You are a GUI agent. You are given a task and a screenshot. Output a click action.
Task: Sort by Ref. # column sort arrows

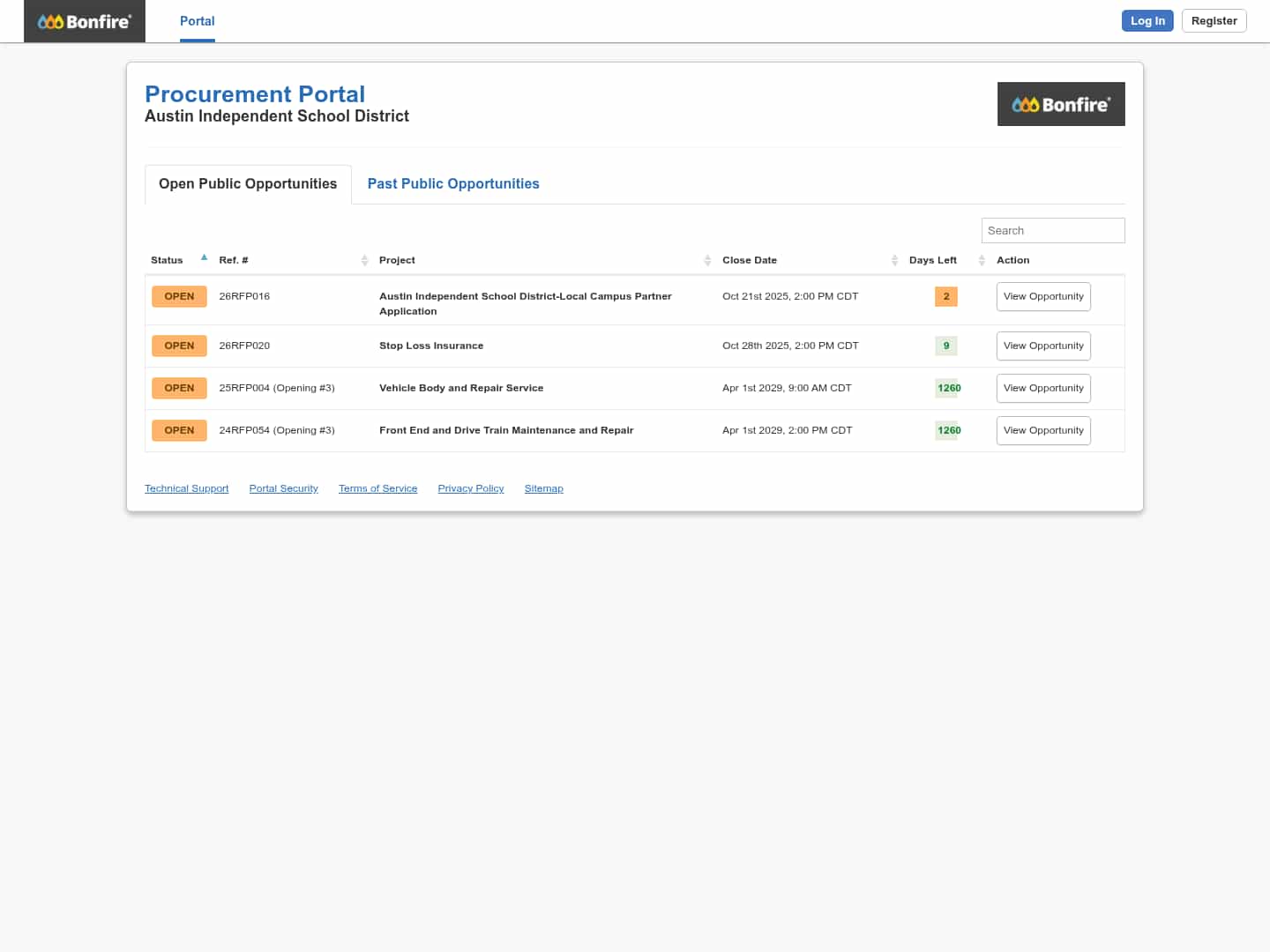(364, 260)
